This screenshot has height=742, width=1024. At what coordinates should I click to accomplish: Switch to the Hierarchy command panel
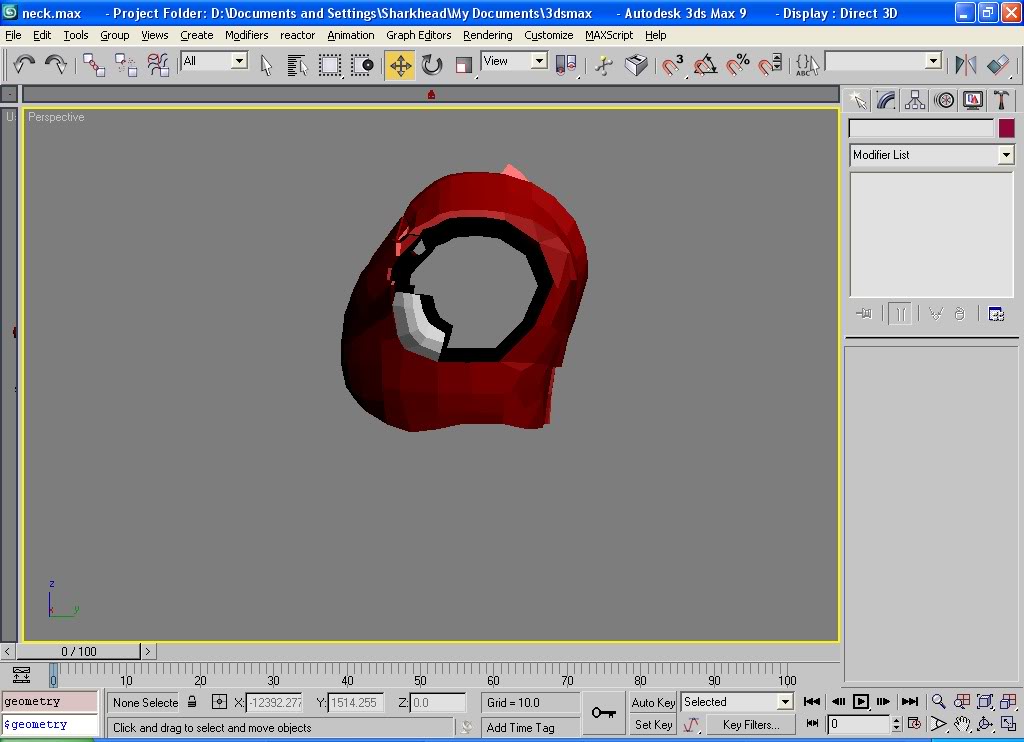[914, 100]
